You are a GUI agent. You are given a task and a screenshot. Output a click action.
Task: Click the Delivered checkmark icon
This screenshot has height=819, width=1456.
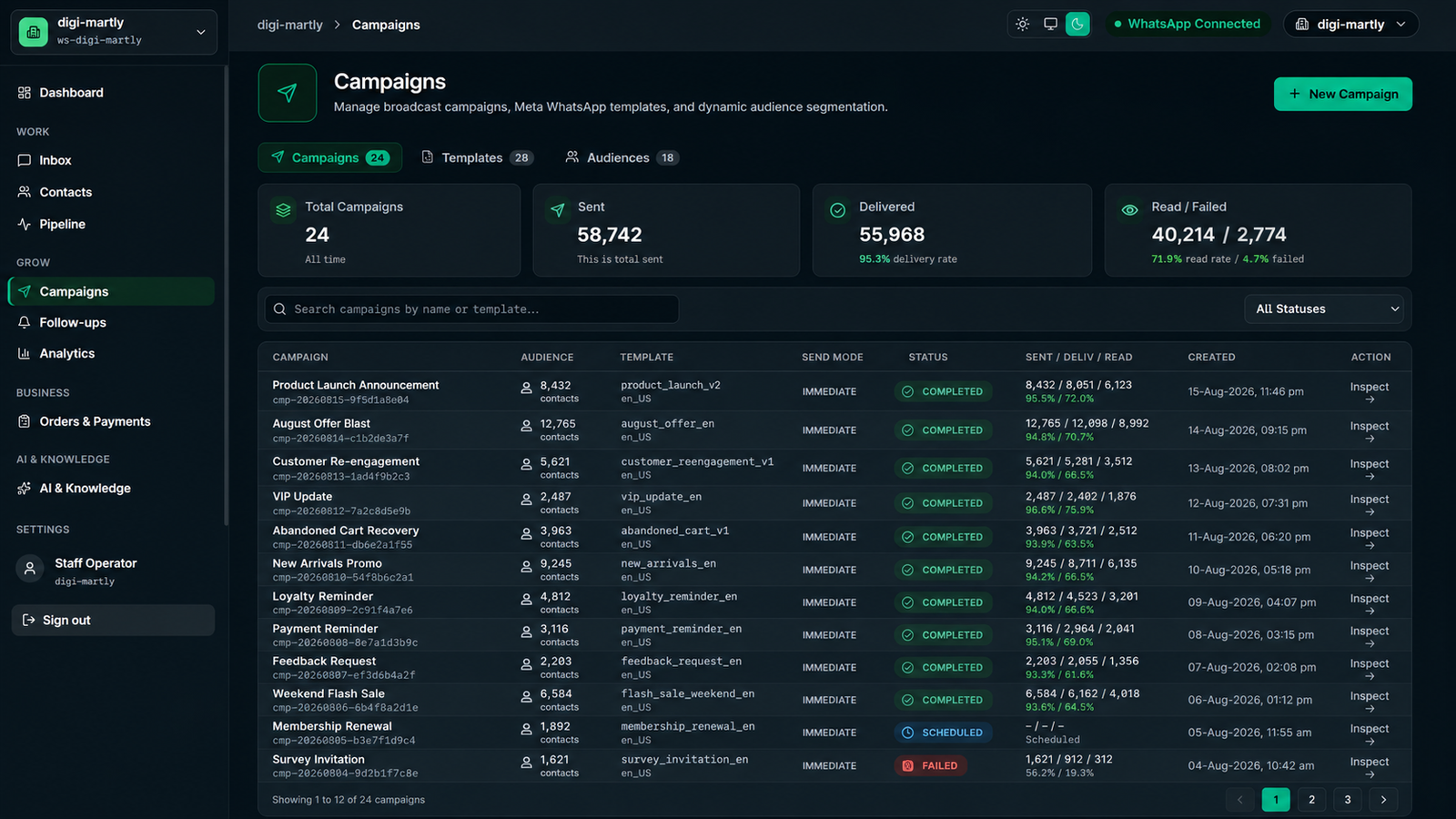click(x=838, y=210)
